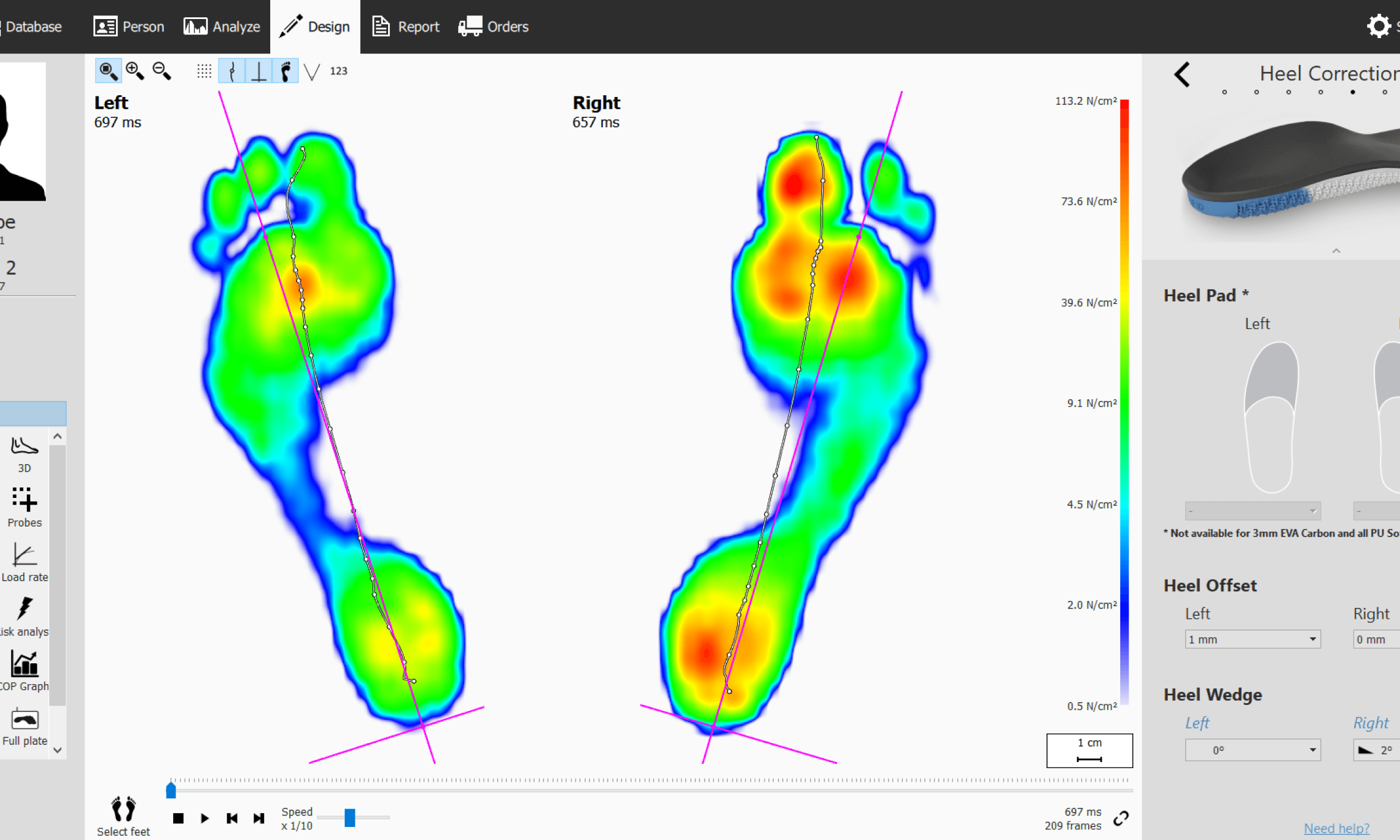Open Heel Wedge Left angle dropdown
1400x840 pixels.
(x=1252, y=750)
